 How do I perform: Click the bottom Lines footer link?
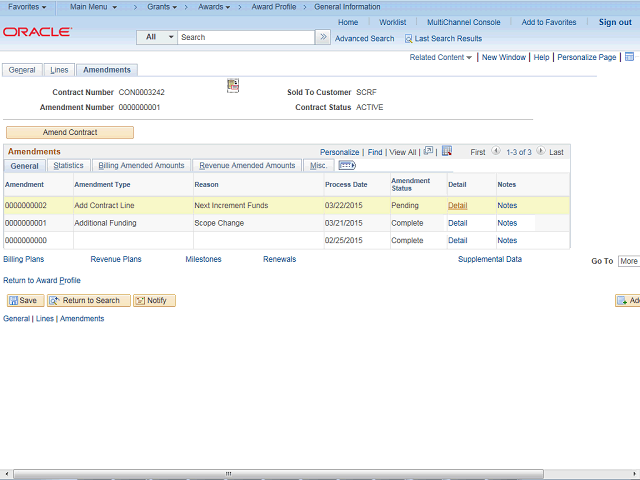point(44,319)
